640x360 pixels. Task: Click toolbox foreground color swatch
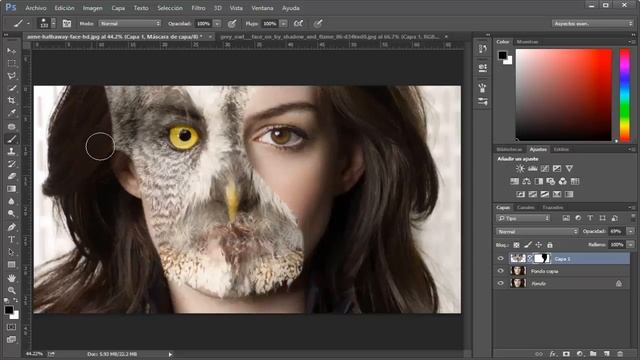click(9, 310)
